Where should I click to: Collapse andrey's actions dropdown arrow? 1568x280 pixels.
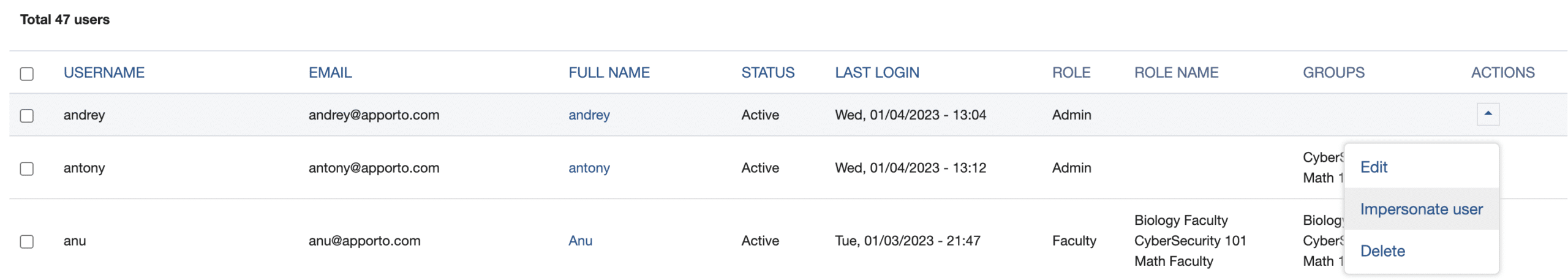1487,115
